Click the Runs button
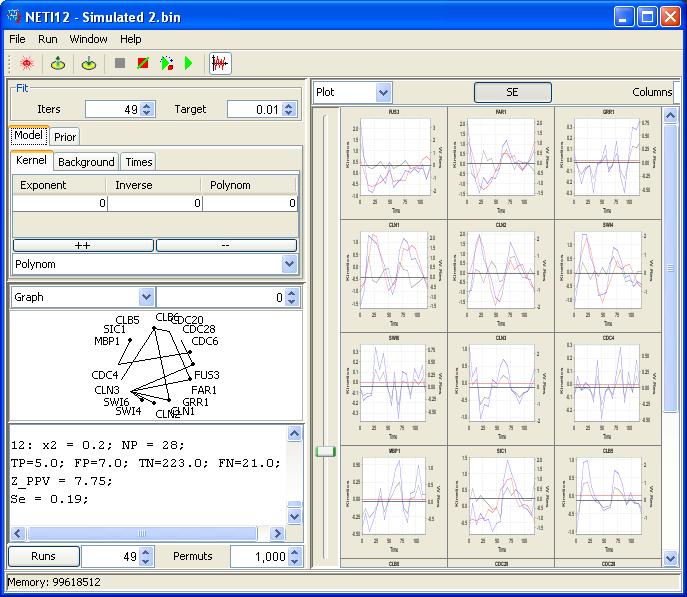 click(43, 556)
